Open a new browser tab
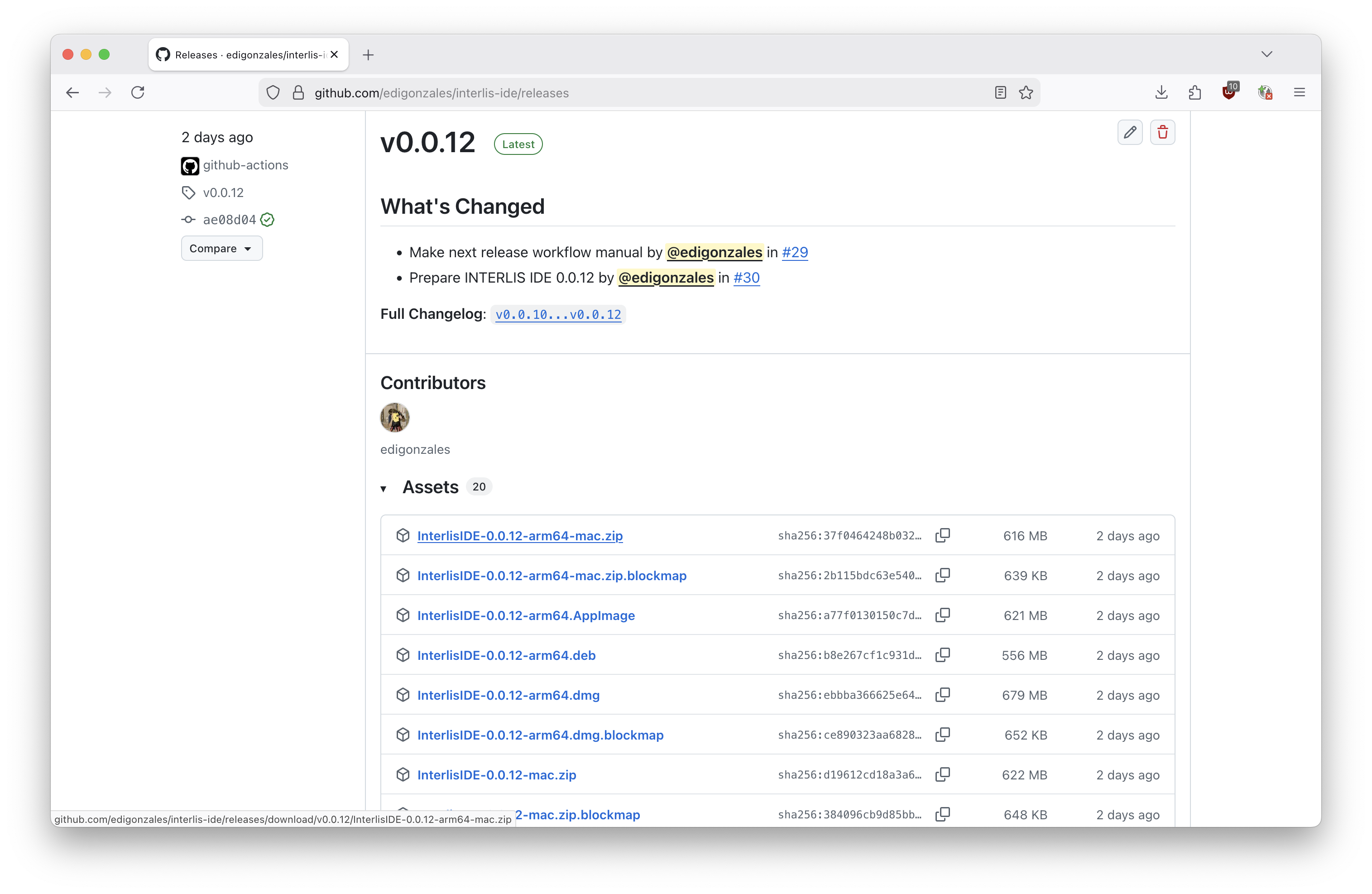This screenshot has height=894, width=1372. [x=369, y=55]
